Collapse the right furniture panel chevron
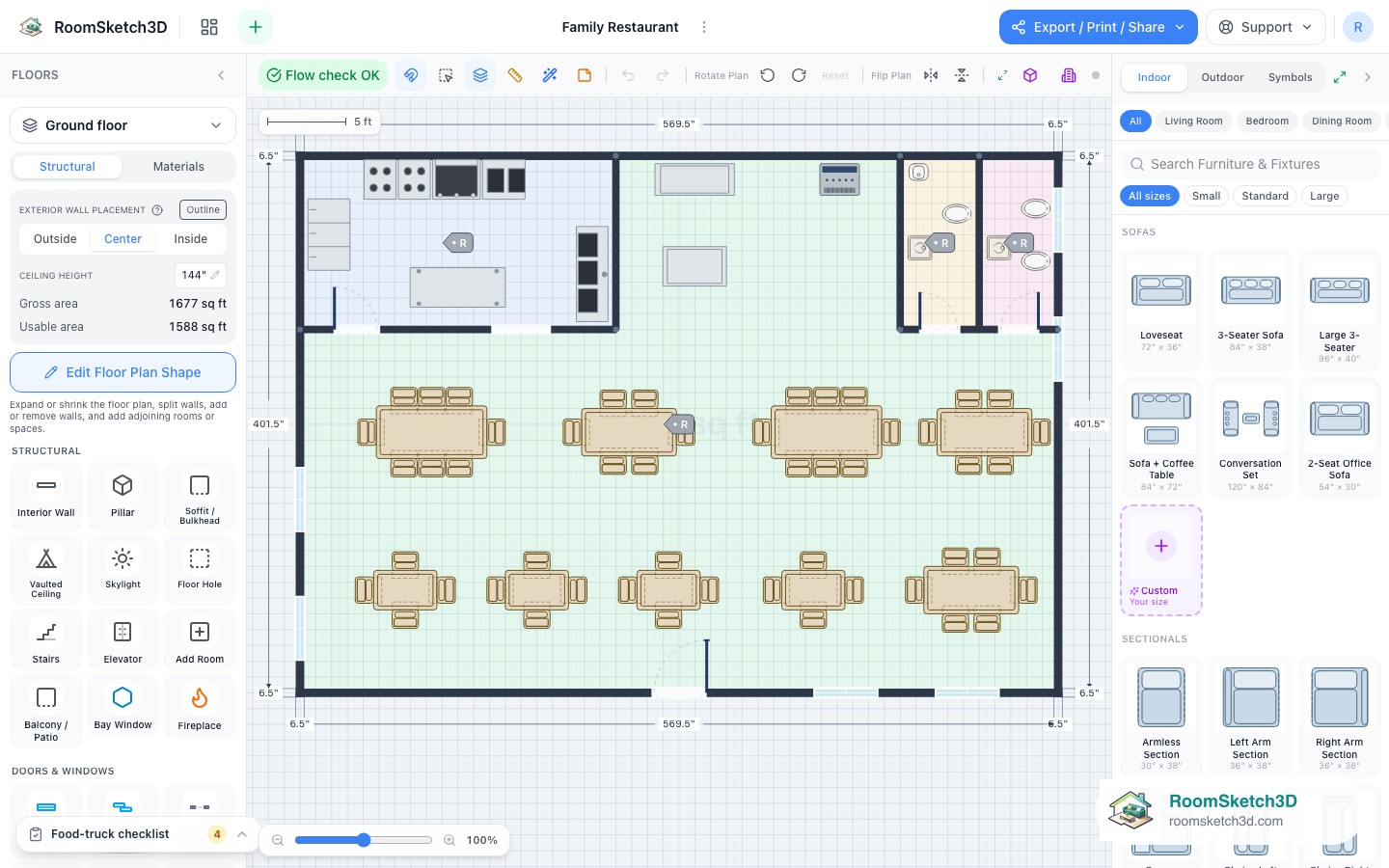Image resolution: width=1389 pixels, height=868 pixels. coord(1368,77)
